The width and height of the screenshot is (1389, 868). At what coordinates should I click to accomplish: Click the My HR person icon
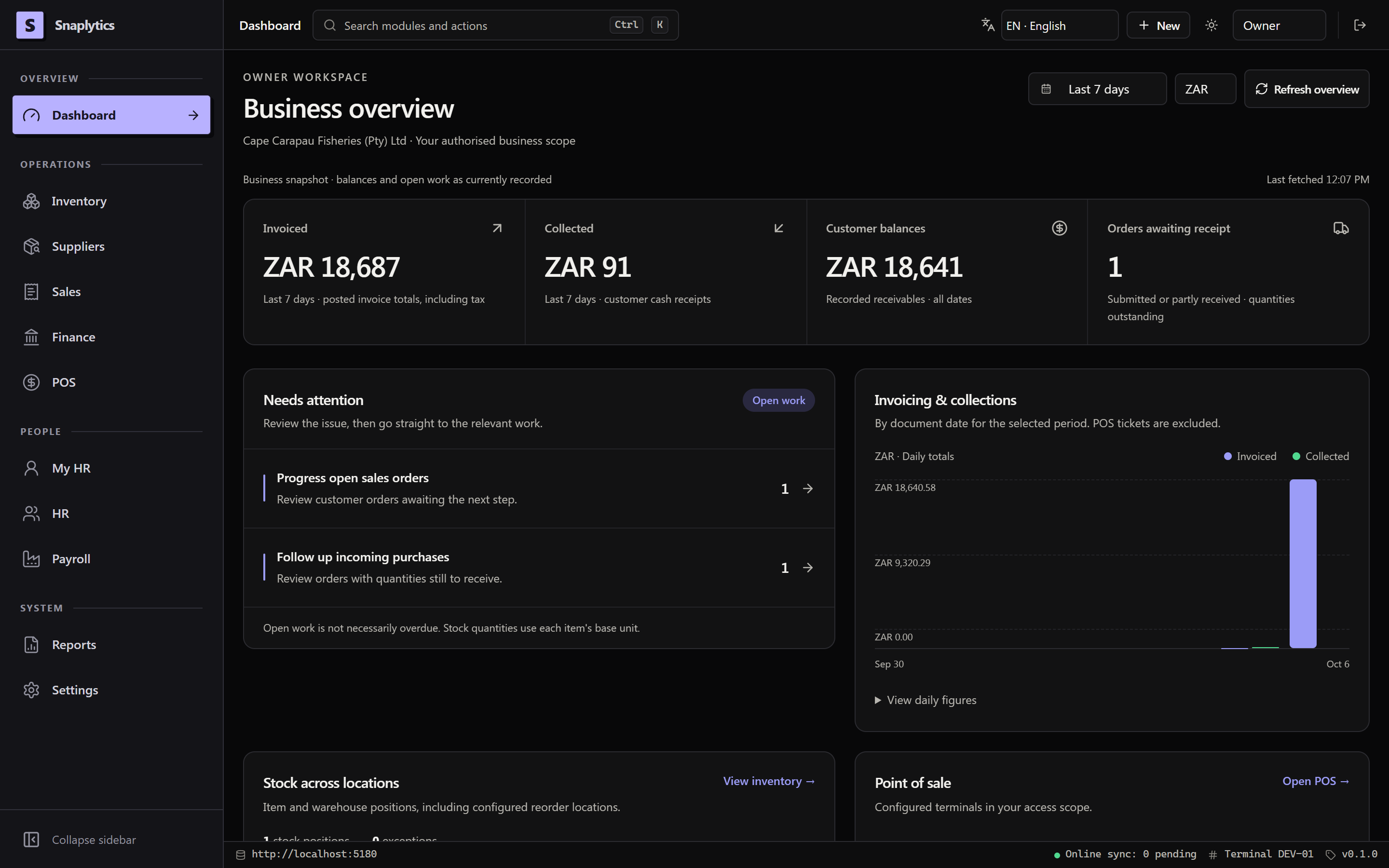coord(31,468)
